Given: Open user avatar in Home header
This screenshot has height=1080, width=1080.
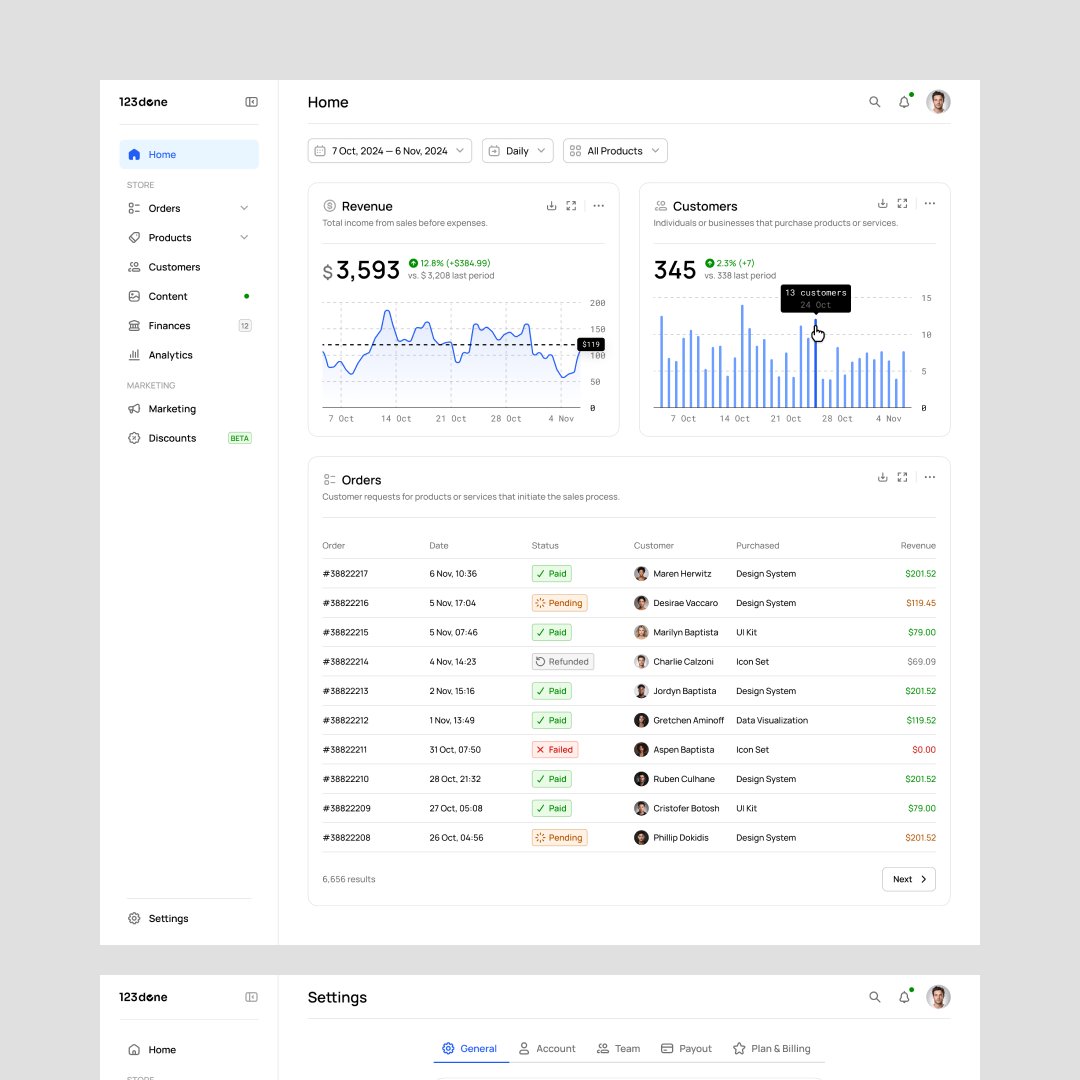Looking at the screenshot, I should pos(937,102).
